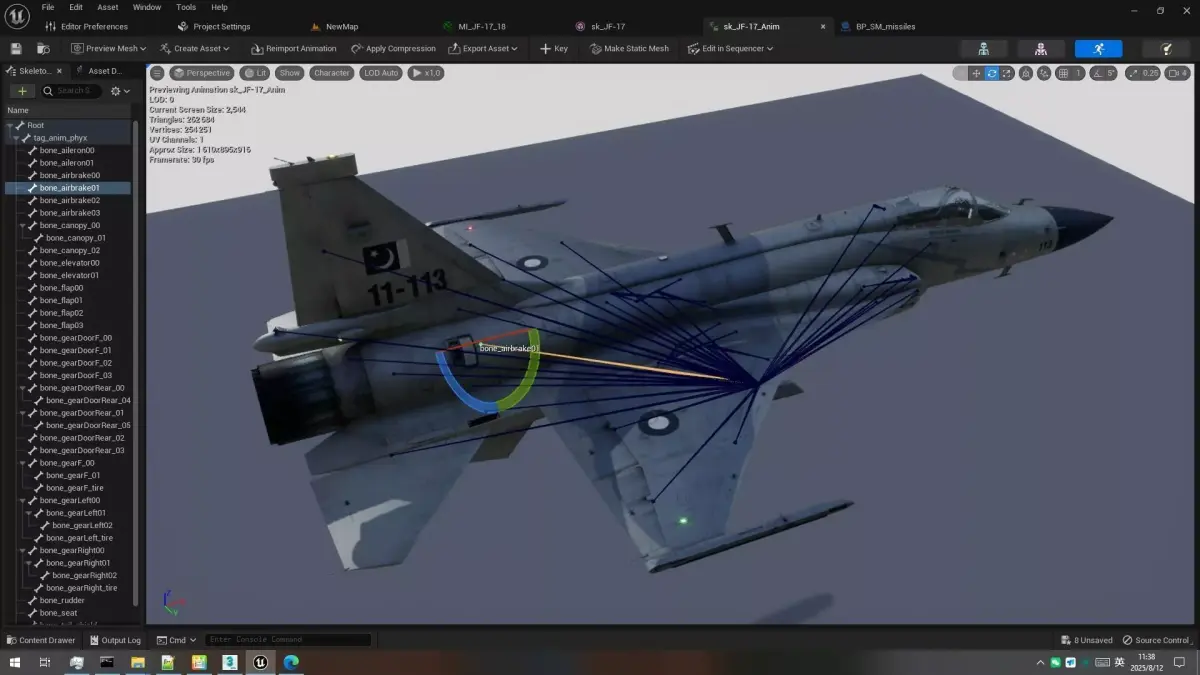Open Project Settings
Image resolution: width=1200 pixels, height=675 pixels.
point(214,26)
